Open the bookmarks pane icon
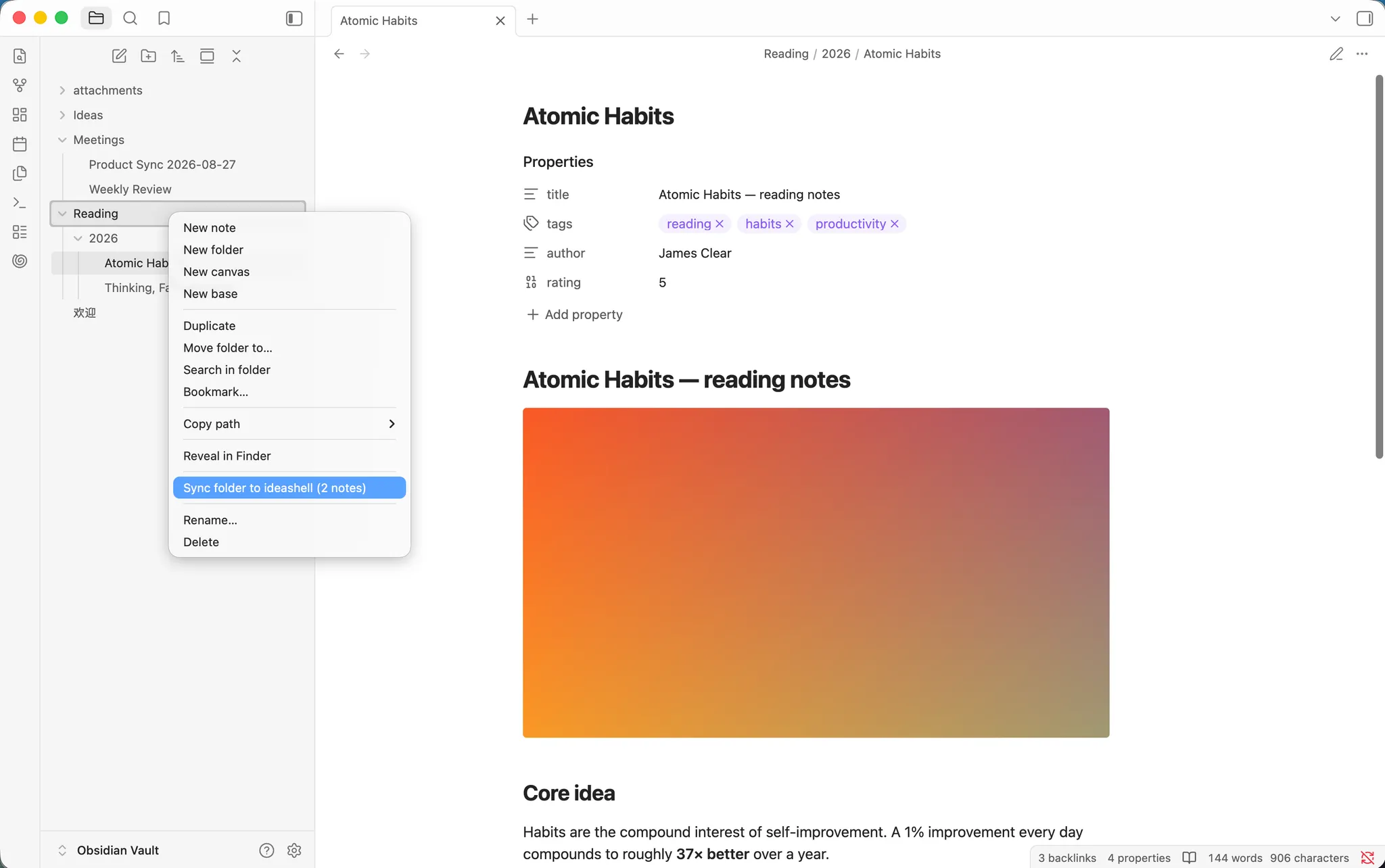This screenshot has width=1385, height=868. [x=164, y=18]
